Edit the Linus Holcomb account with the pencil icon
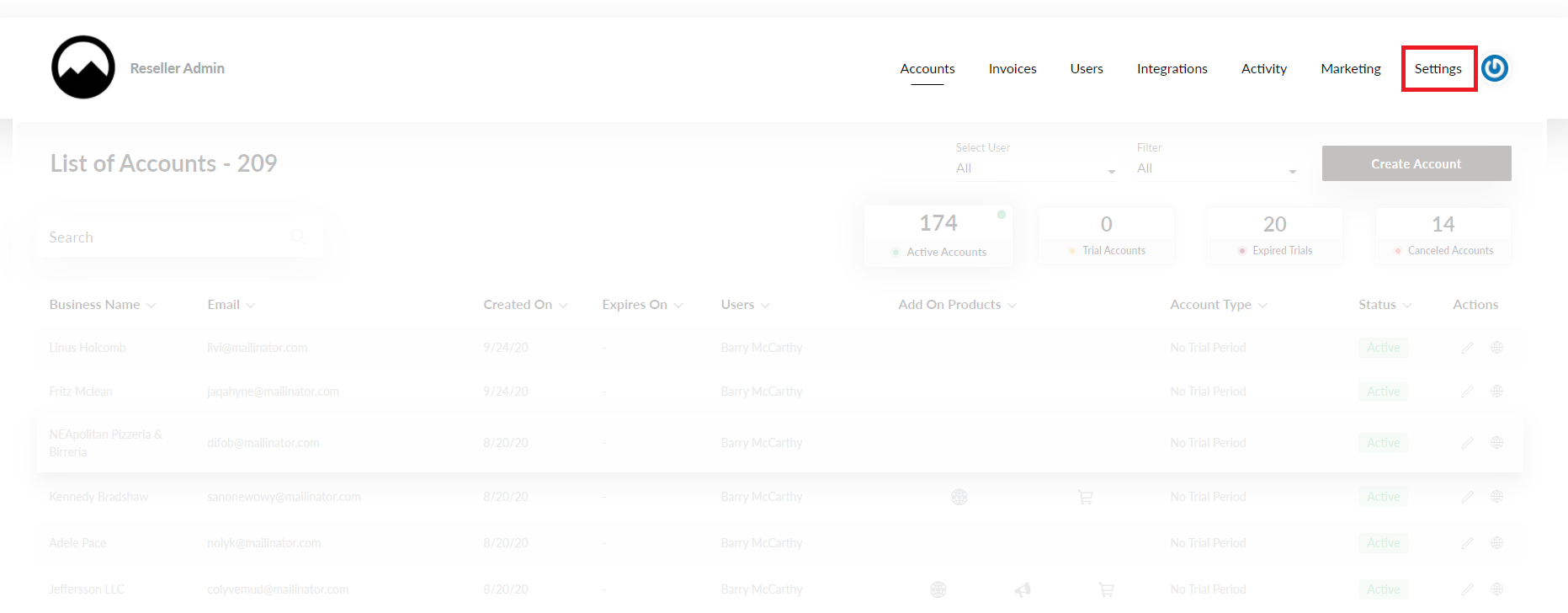The width and height of the screenshot is (1568, 613). [x=1467, y=348]
